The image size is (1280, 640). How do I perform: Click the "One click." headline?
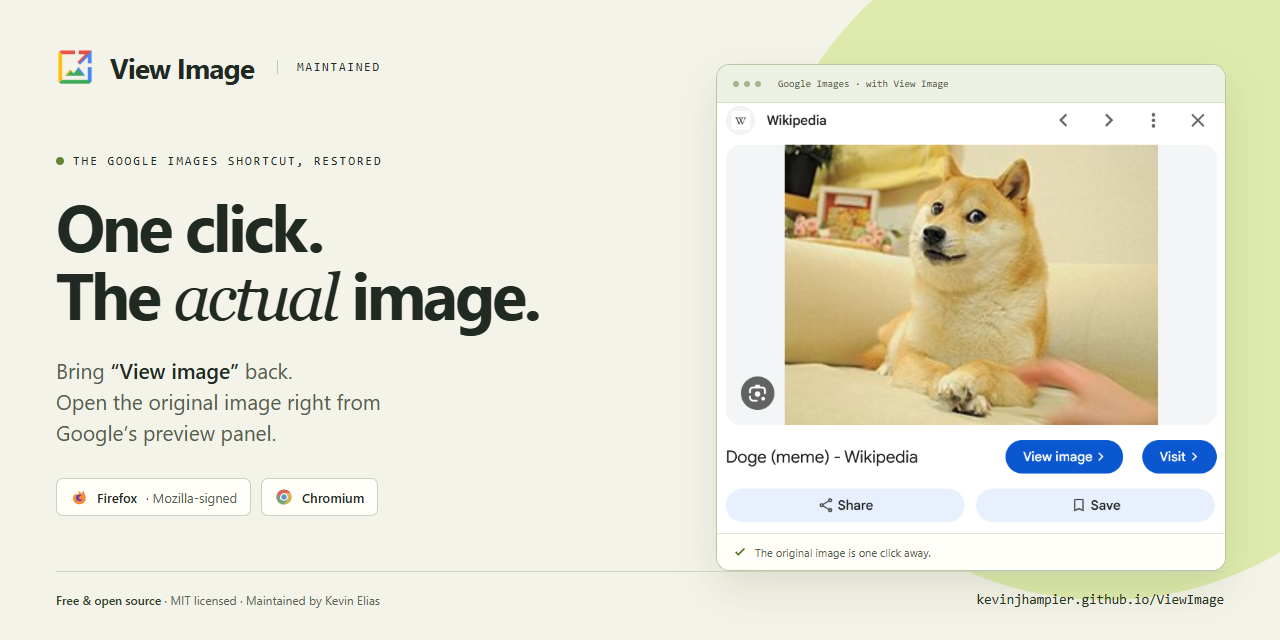[190, 229]
